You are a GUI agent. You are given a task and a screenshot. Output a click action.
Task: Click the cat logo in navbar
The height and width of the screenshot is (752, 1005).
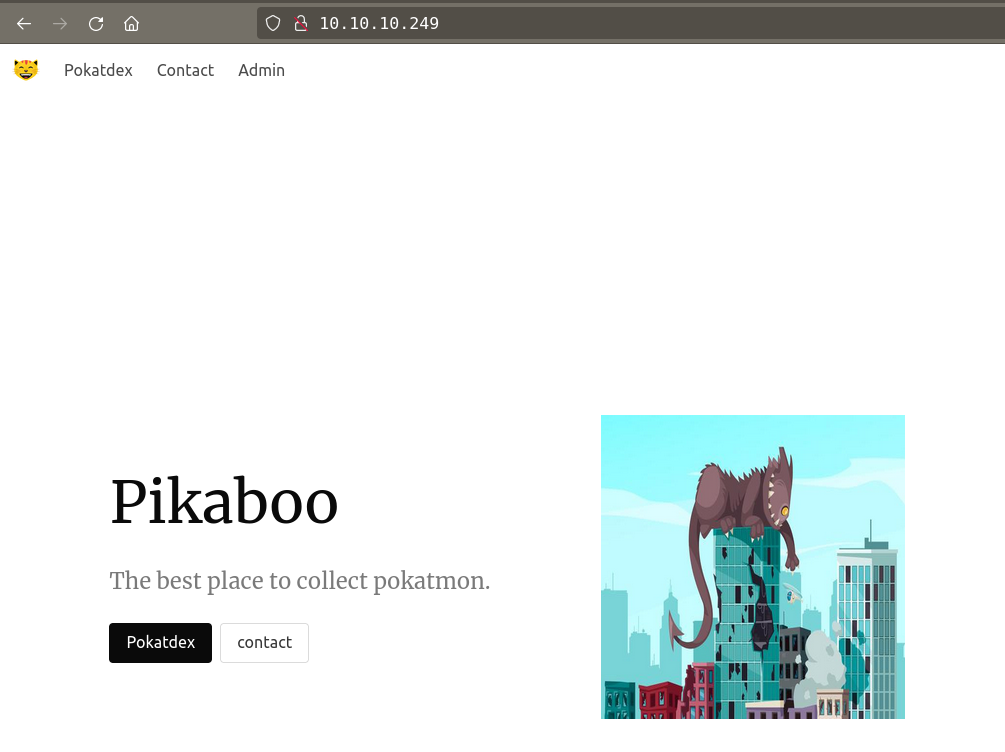tap(26, 70)
